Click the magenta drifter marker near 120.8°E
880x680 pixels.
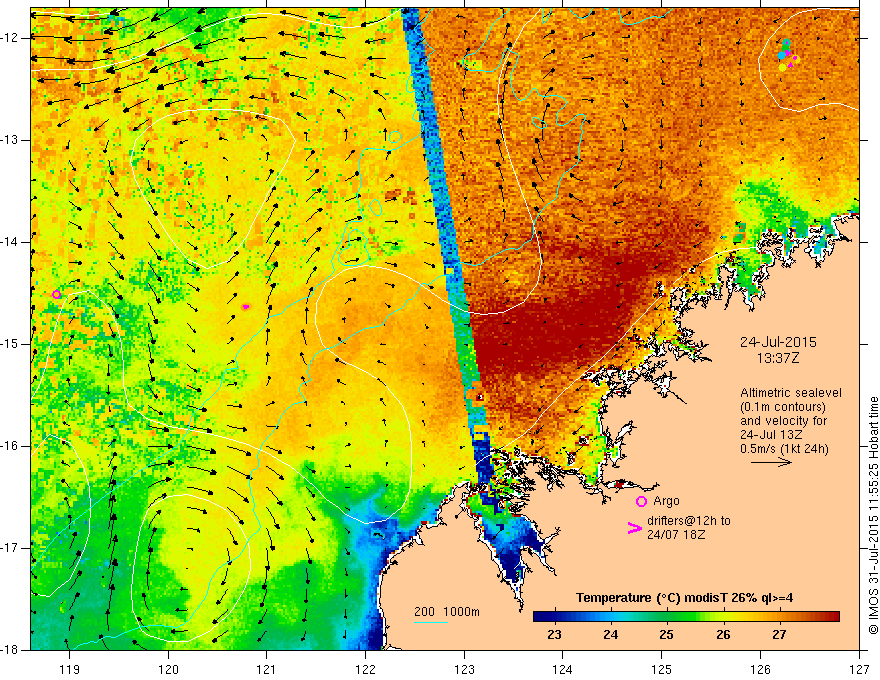245,307
